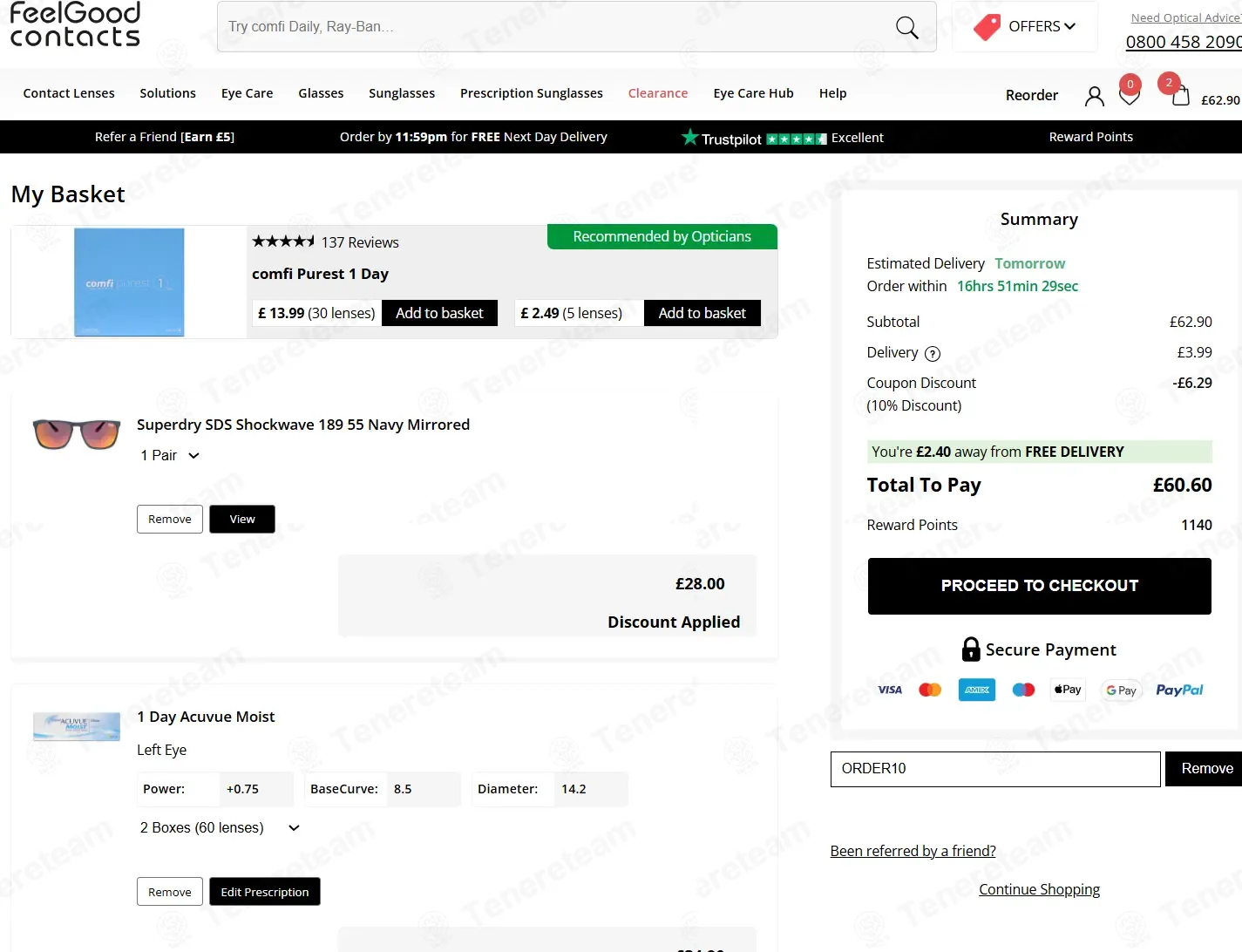Click the Visa payment icon
The height and width of the screenshot is (952, 1242).
coord(890,690)
